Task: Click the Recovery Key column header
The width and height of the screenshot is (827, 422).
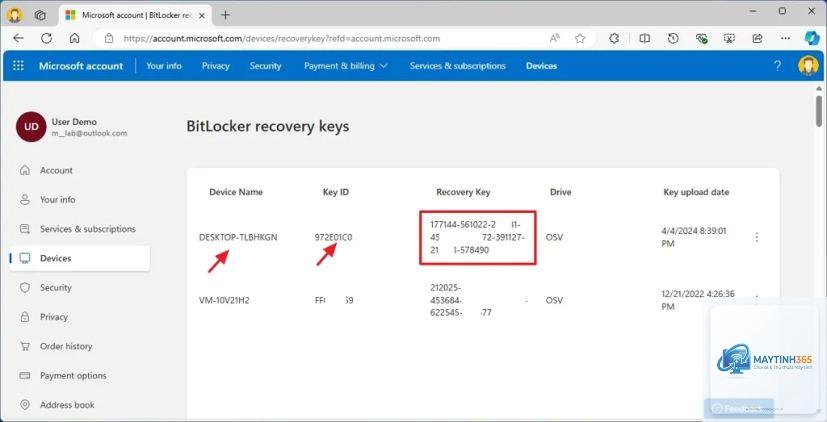Action: 463,192
